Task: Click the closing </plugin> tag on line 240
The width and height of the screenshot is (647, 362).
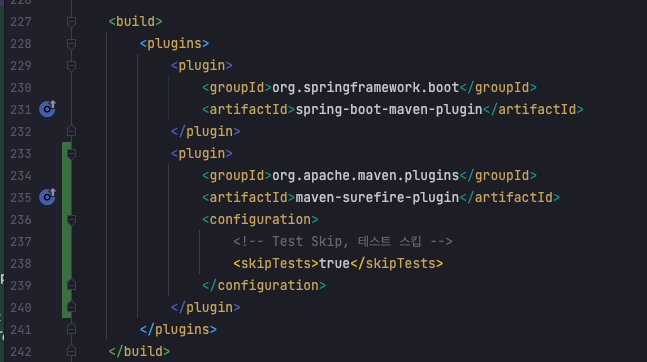Action: point(205,308)
